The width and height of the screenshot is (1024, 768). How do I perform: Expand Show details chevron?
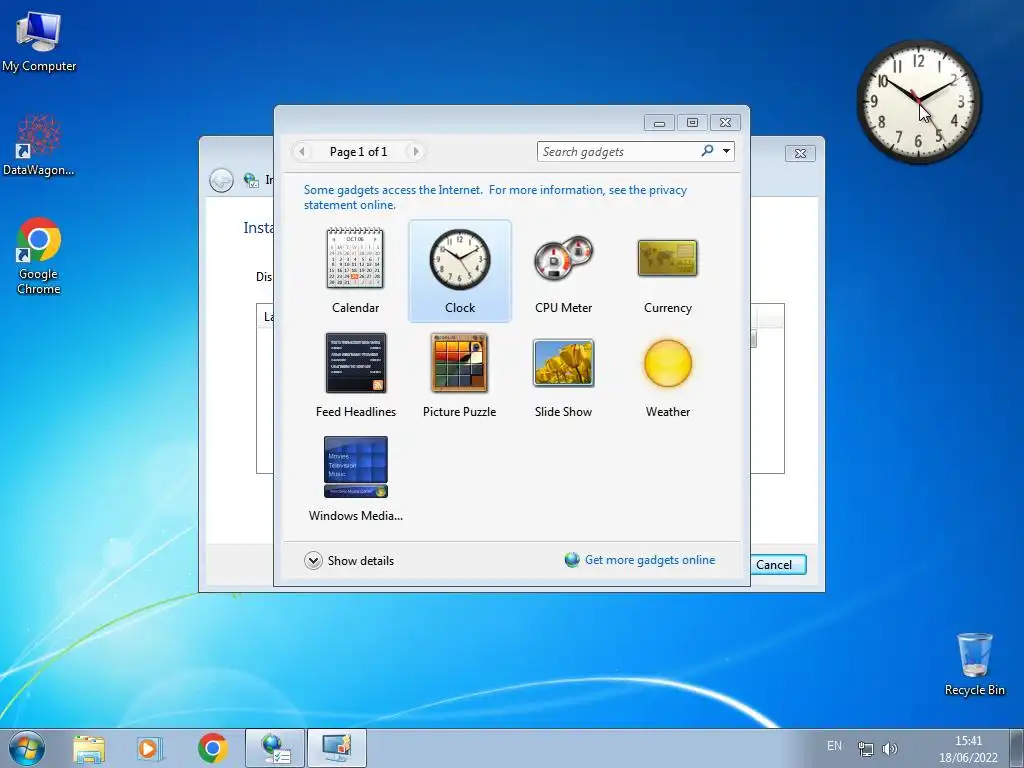coord(313,560)
